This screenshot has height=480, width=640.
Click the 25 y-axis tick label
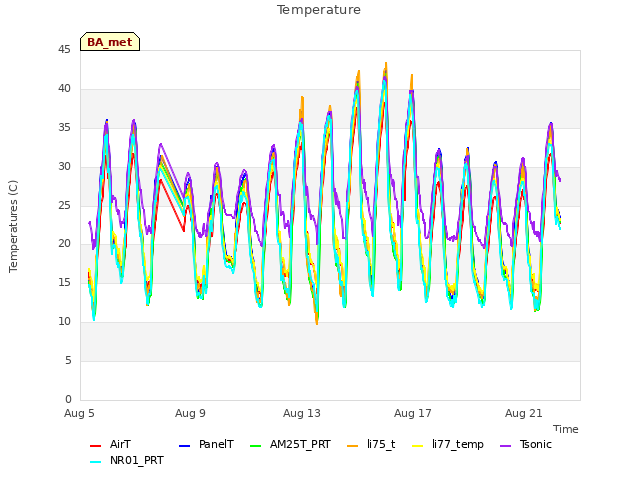[x=64, y=205]
